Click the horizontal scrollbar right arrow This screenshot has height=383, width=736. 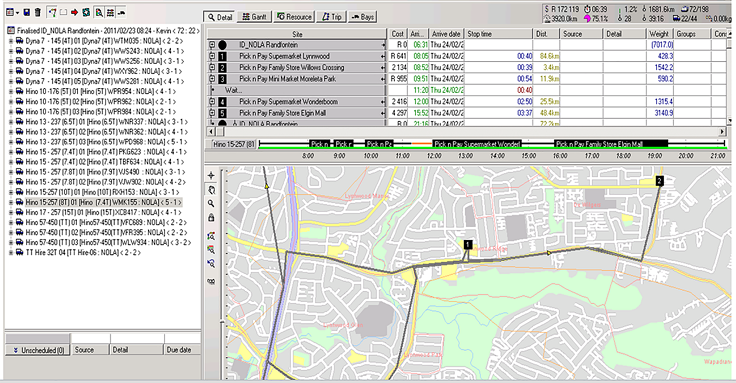tap(723, 132)
